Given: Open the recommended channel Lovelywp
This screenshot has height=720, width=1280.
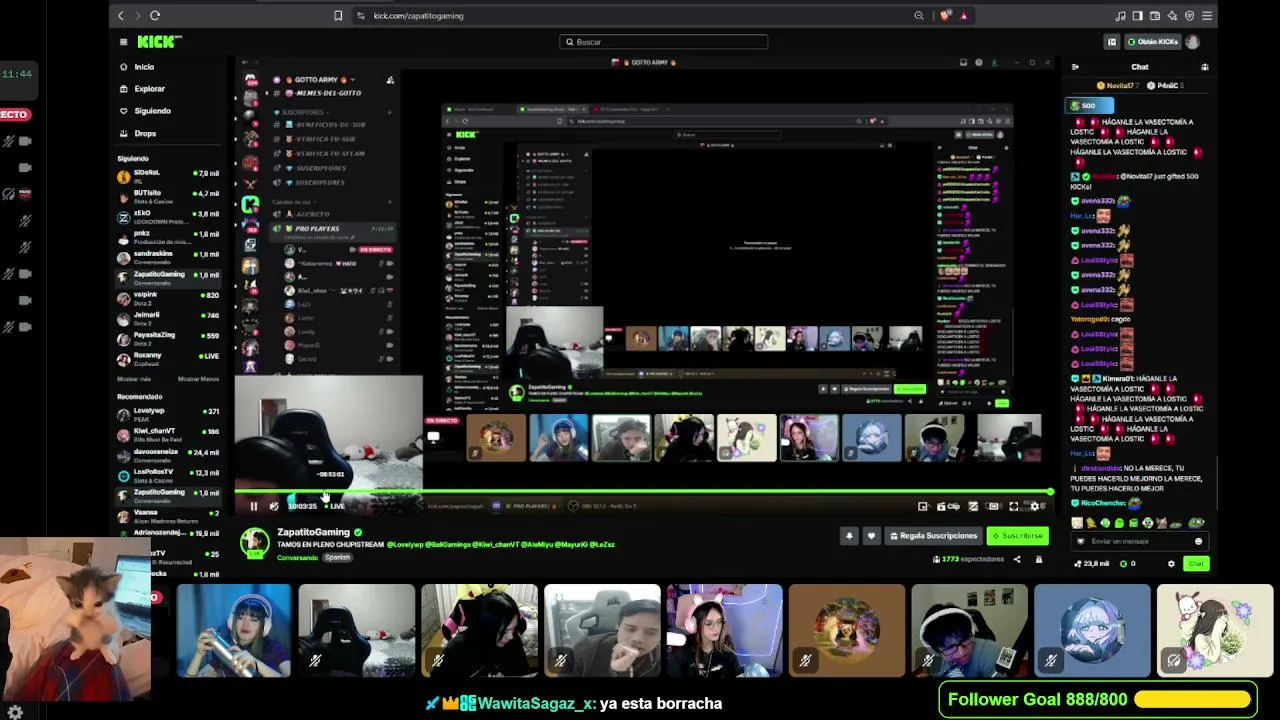Looking at the screenshot, I should click(x=168, y=413).
